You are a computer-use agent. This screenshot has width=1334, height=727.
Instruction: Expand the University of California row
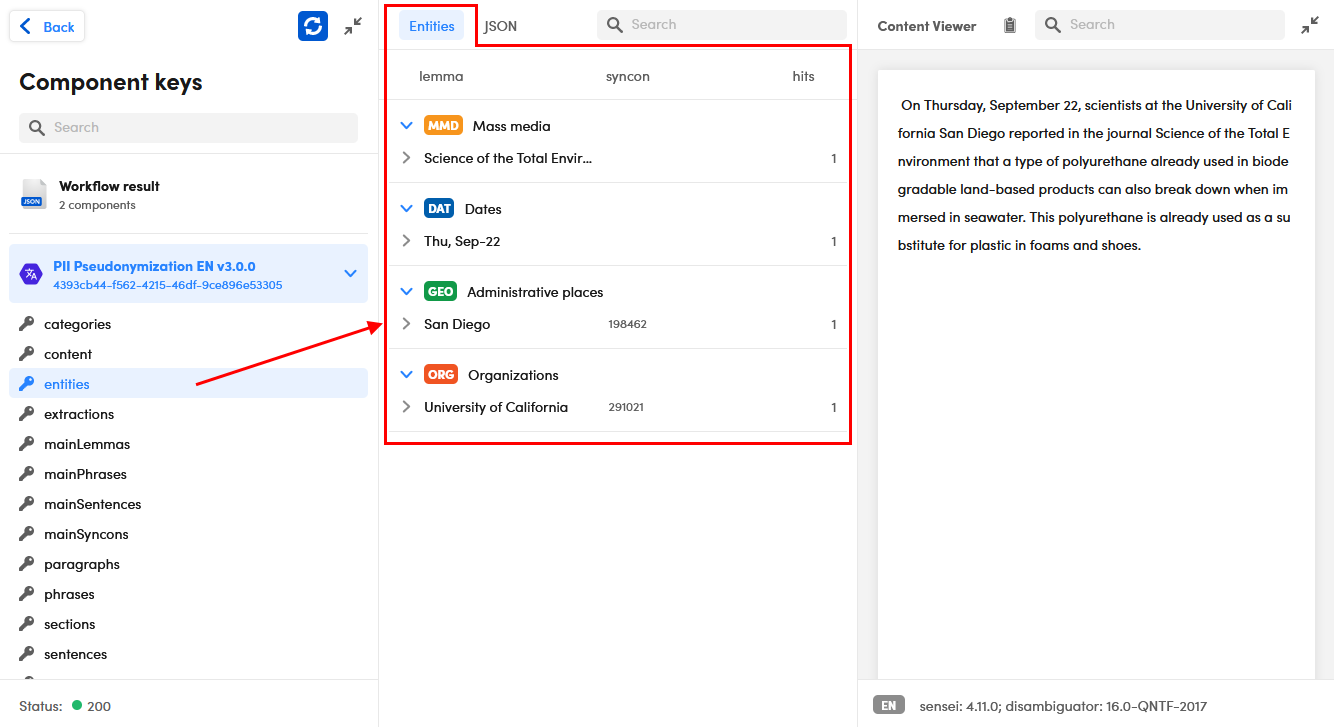pos(406,407)
